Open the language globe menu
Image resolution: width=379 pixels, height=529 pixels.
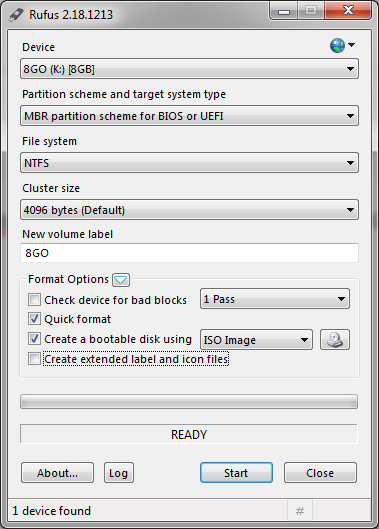[342, 45]
